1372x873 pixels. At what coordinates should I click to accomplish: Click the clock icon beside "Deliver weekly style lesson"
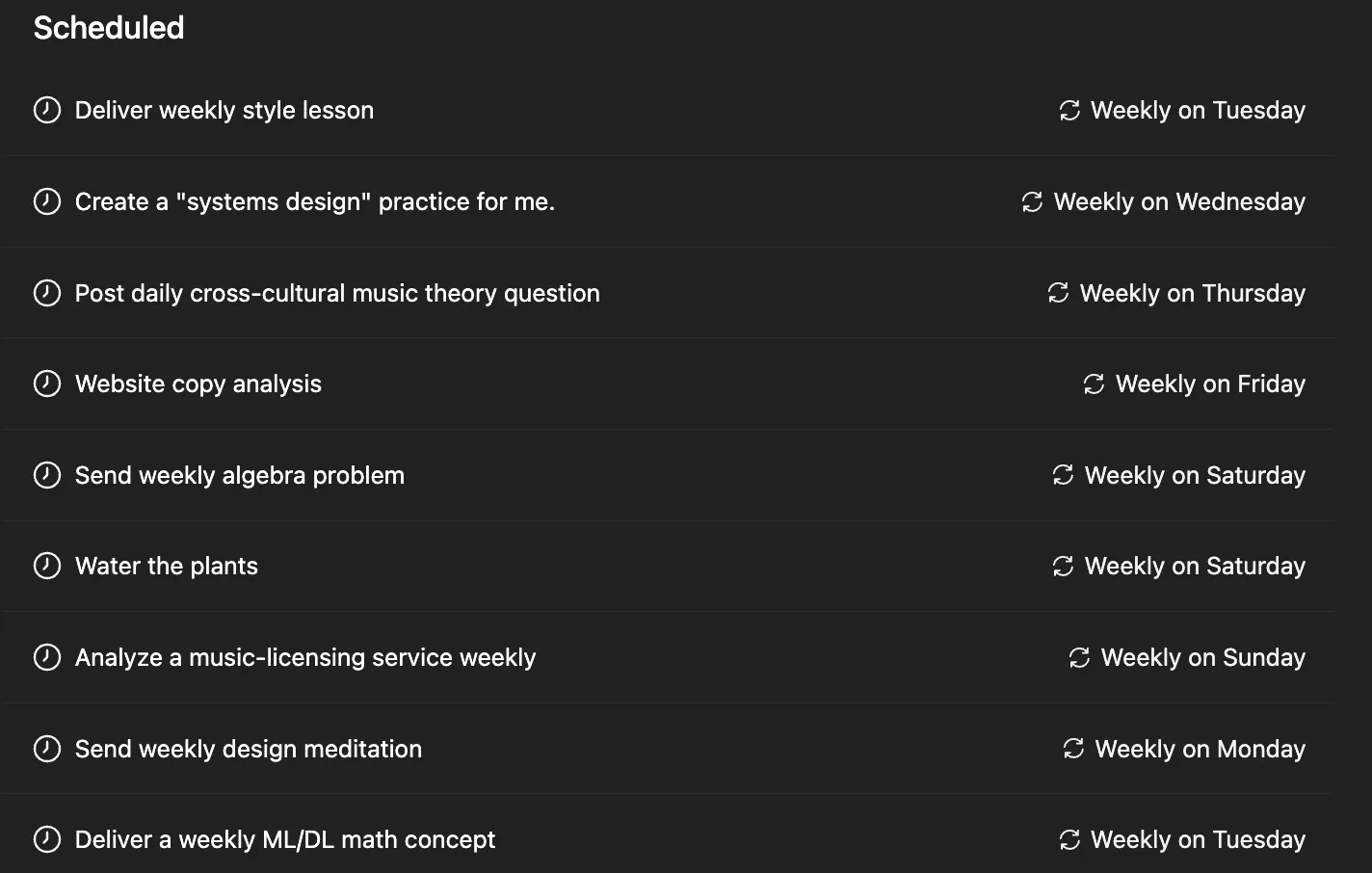coord(47,111)
